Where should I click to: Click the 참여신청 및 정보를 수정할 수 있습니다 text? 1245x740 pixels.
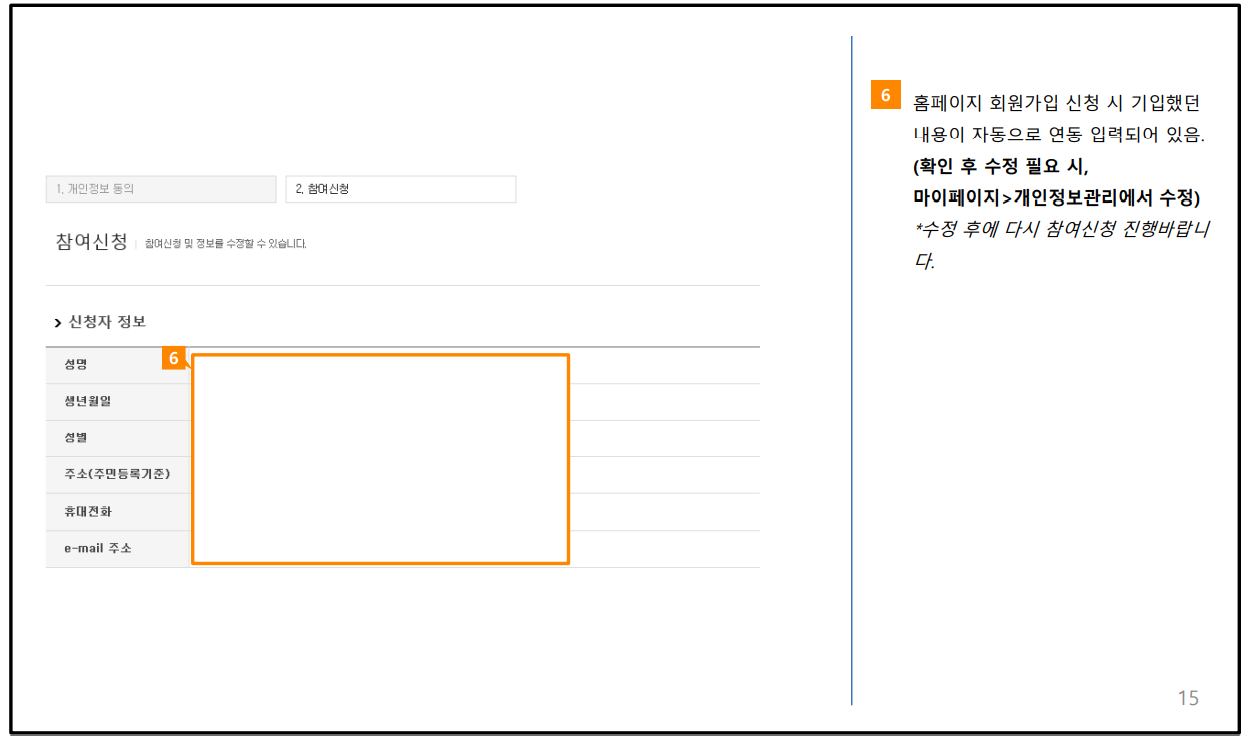pos(225,242)
